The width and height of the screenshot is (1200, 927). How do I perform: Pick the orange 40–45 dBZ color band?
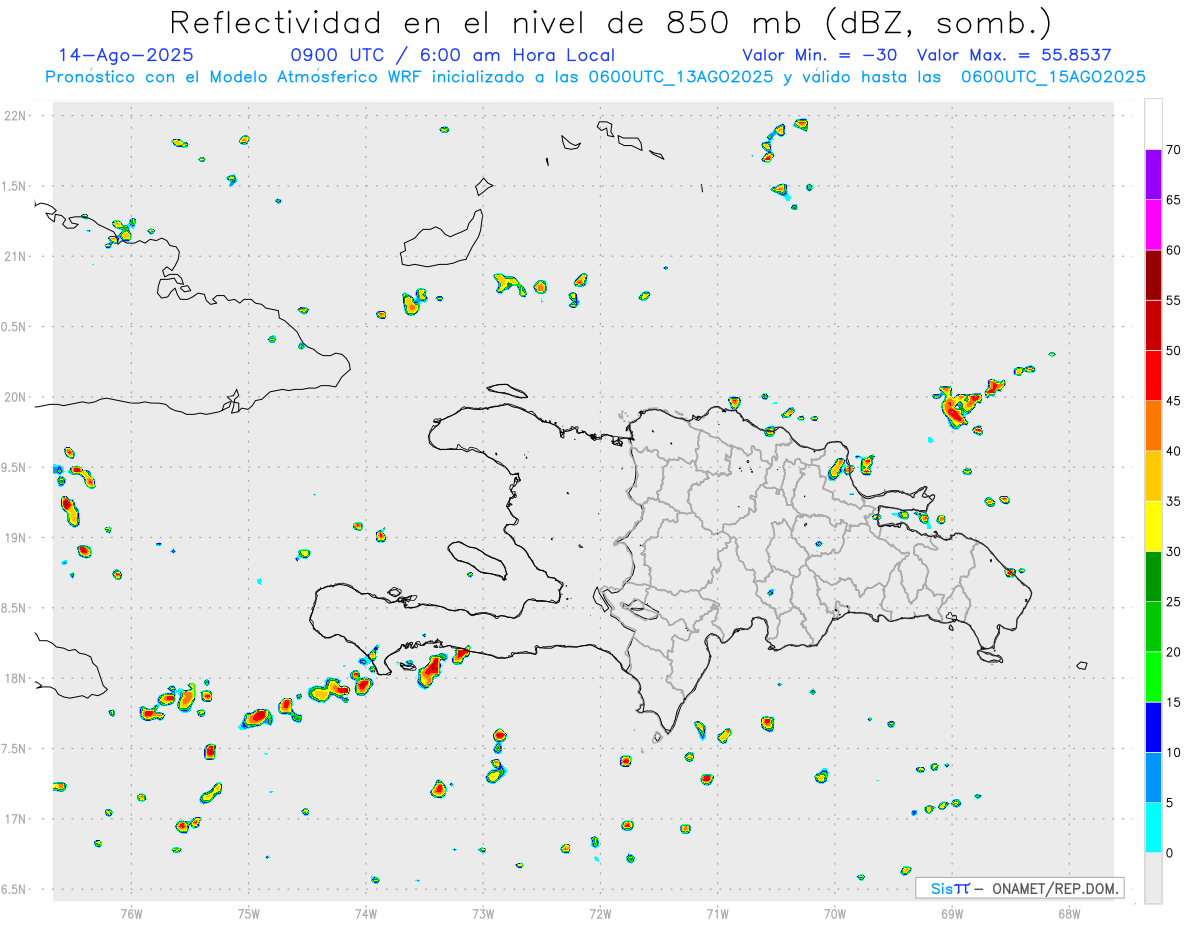(1153, 425)
